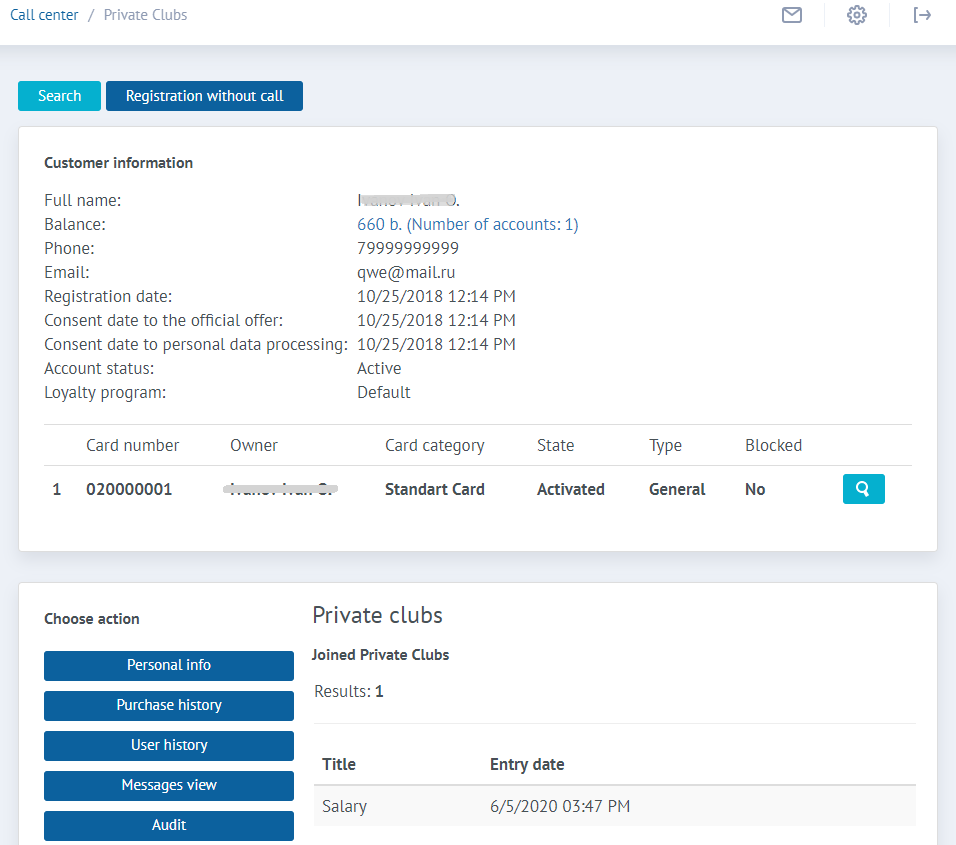Click card number 020000001
Screen dimensions: 956x845
point(129,489)
